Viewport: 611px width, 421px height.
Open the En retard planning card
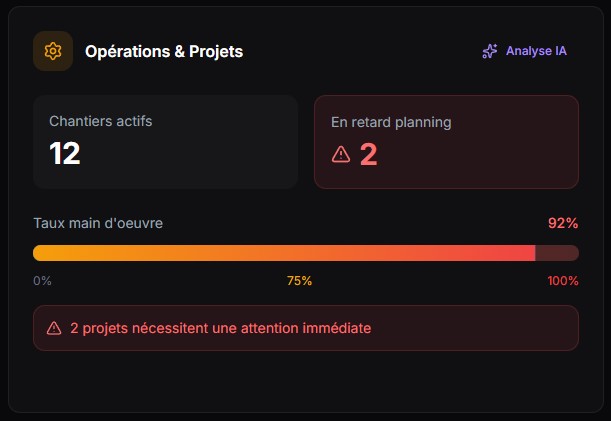(x=446, y=141)
